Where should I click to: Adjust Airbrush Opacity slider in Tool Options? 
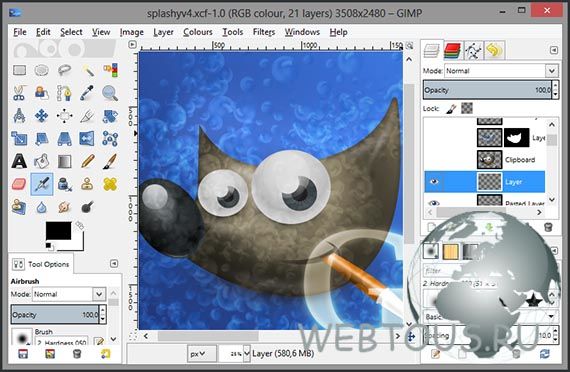point(56,315)
